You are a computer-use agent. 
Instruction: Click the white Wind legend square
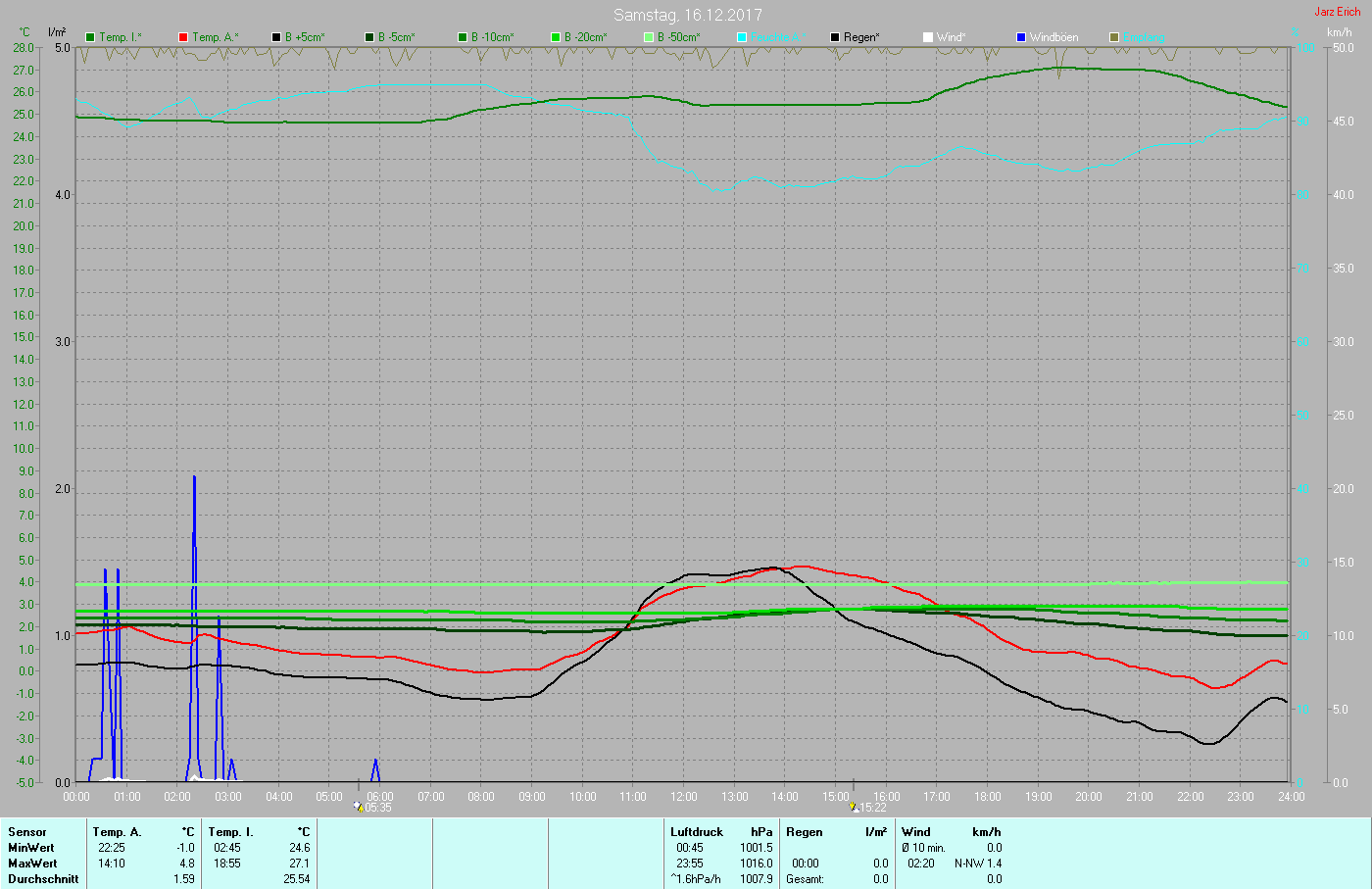coord(928,37)
